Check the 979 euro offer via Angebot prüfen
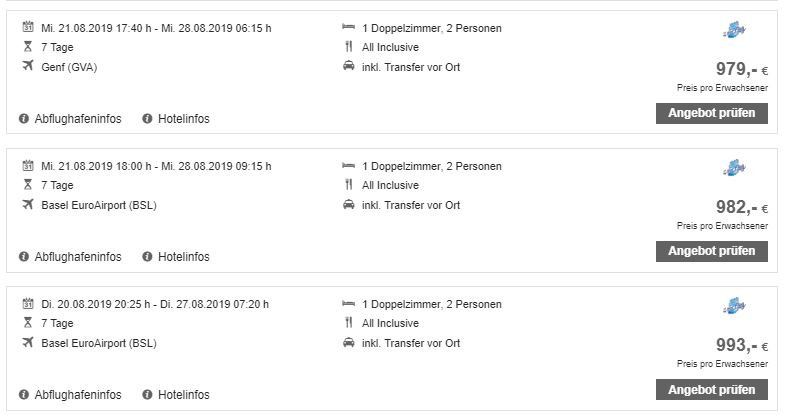Image resolution: width=785 pixels, height=418 pixels. pos(711,113)
